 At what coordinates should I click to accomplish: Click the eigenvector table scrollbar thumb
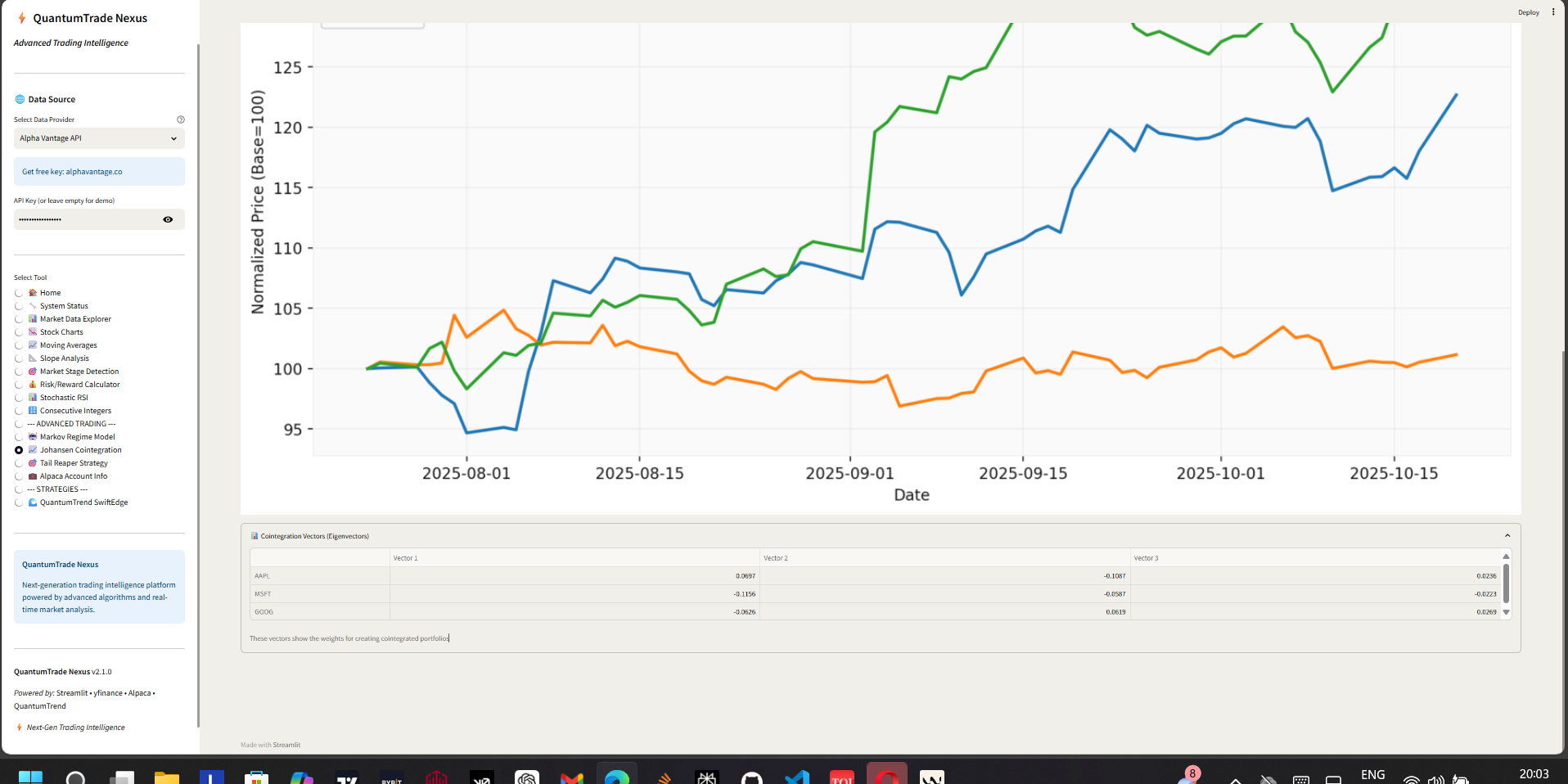pos(1506,583)
